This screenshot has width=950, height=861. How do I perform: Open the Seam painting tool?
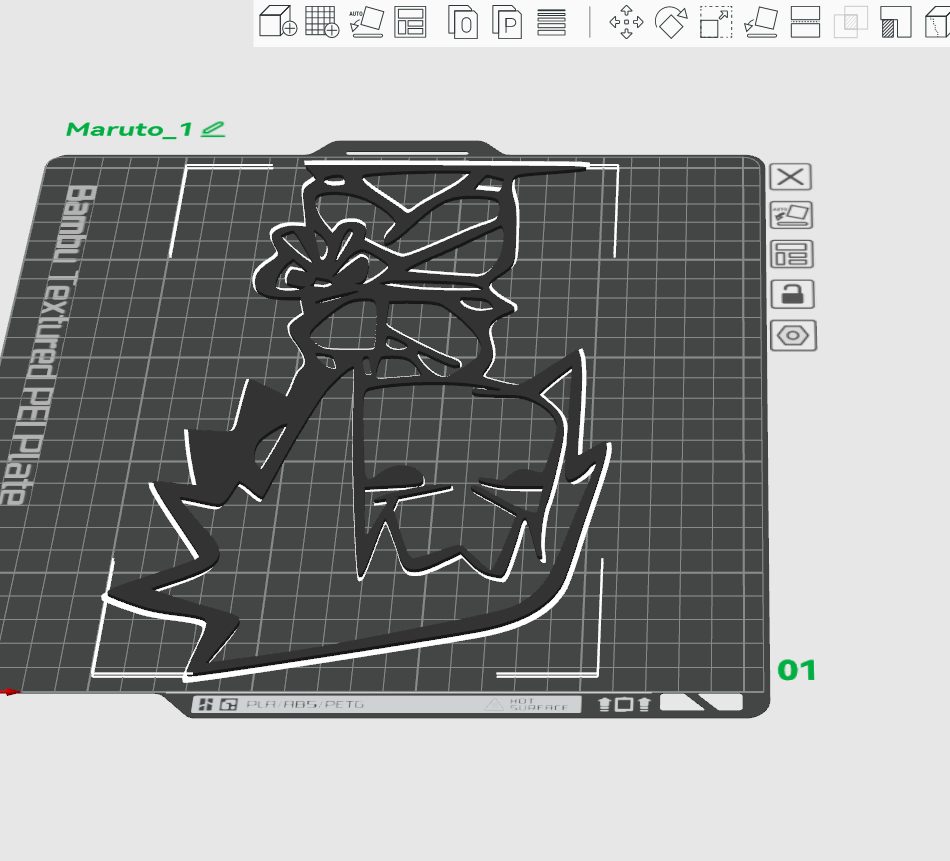pos(937,22)
